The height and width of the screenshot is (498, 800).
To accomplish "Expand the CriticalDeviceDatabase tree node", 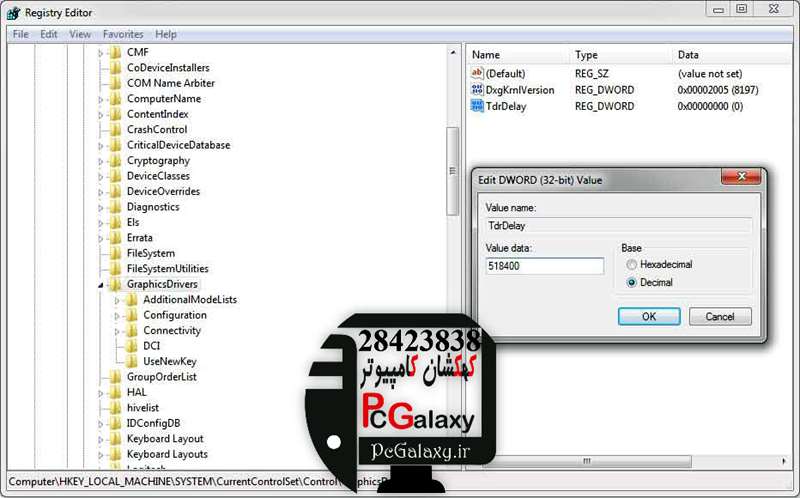I will click(x=101, y=146).
